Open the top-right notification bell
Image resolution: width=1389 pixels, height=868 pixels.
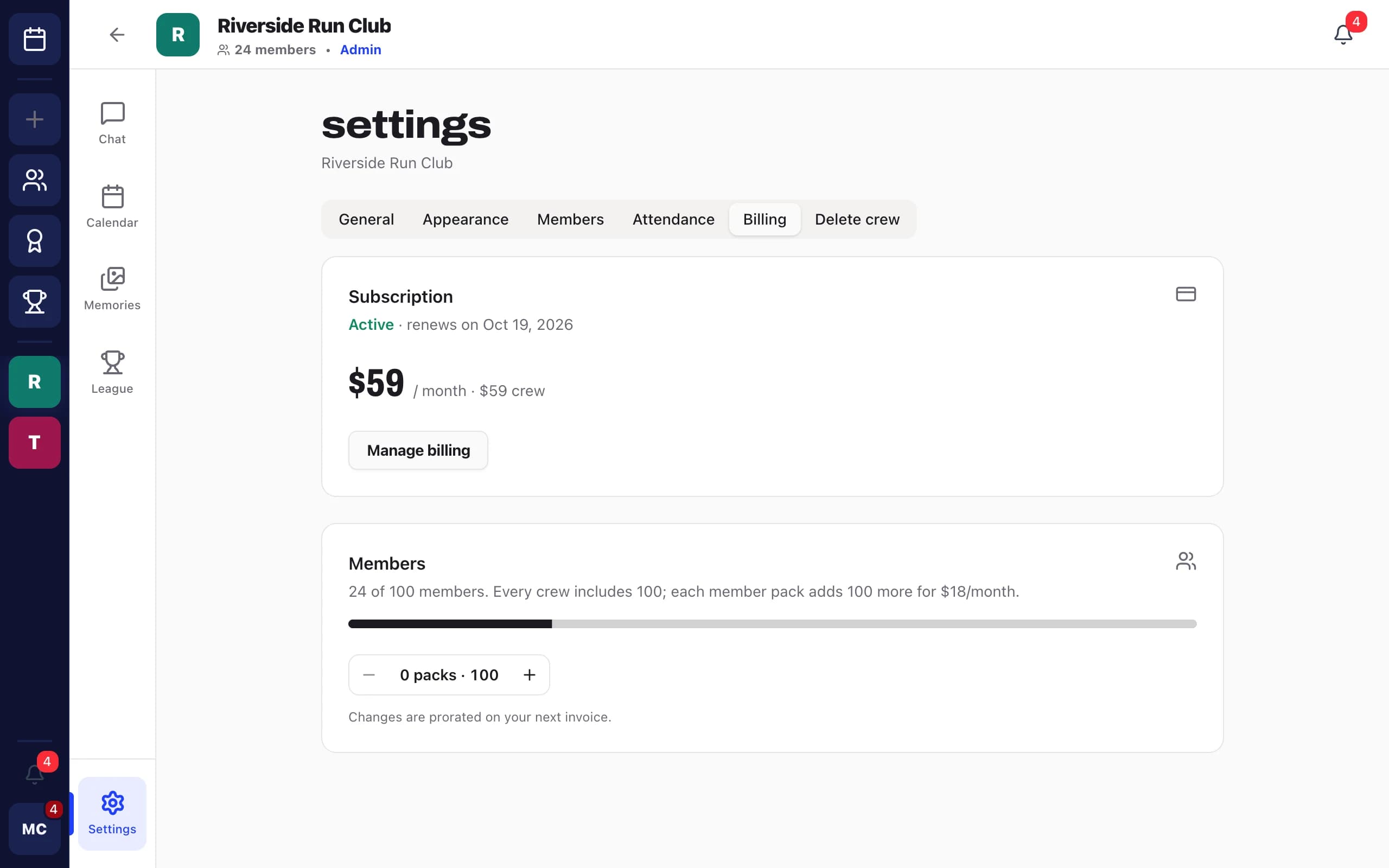tap(1343, 34)
